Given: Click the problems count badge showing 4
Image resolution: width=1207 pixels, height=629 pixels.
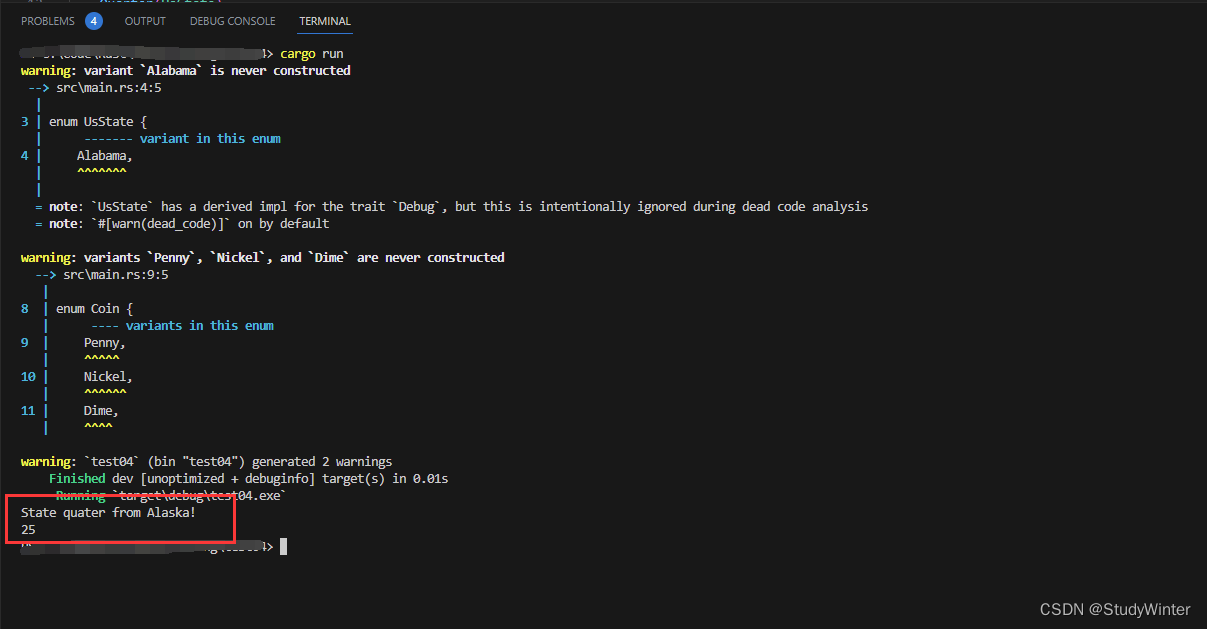Looking at the screenshot, I should [x=93, y=20].
